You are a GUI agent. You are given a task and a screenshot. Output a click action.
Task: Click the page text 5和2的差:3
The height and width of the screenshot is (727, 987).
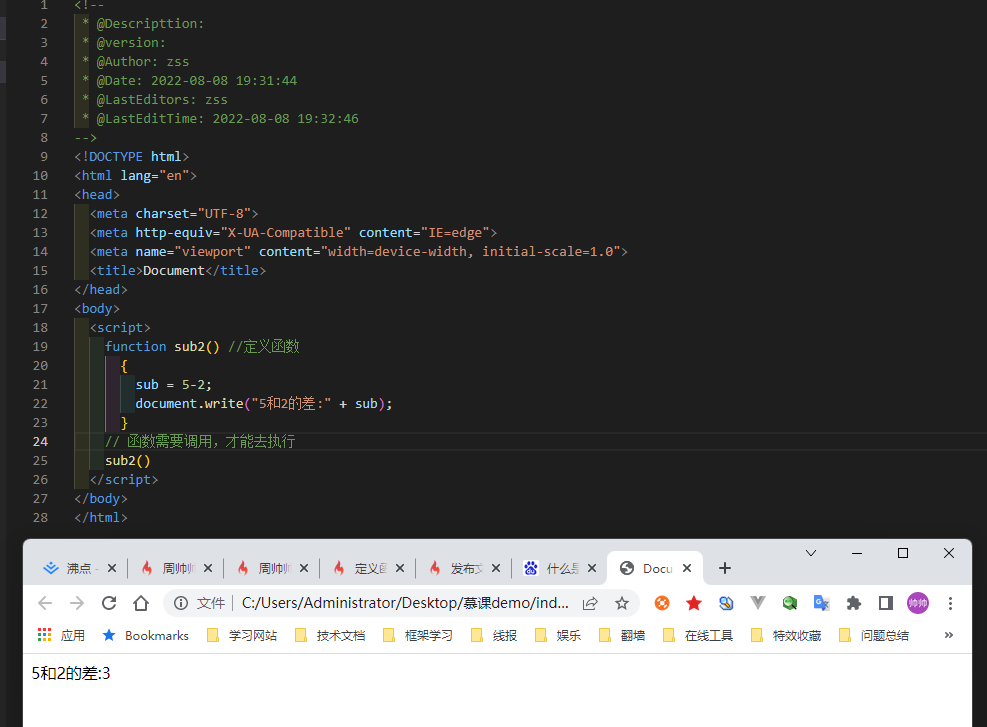click(x=71, y=673)
